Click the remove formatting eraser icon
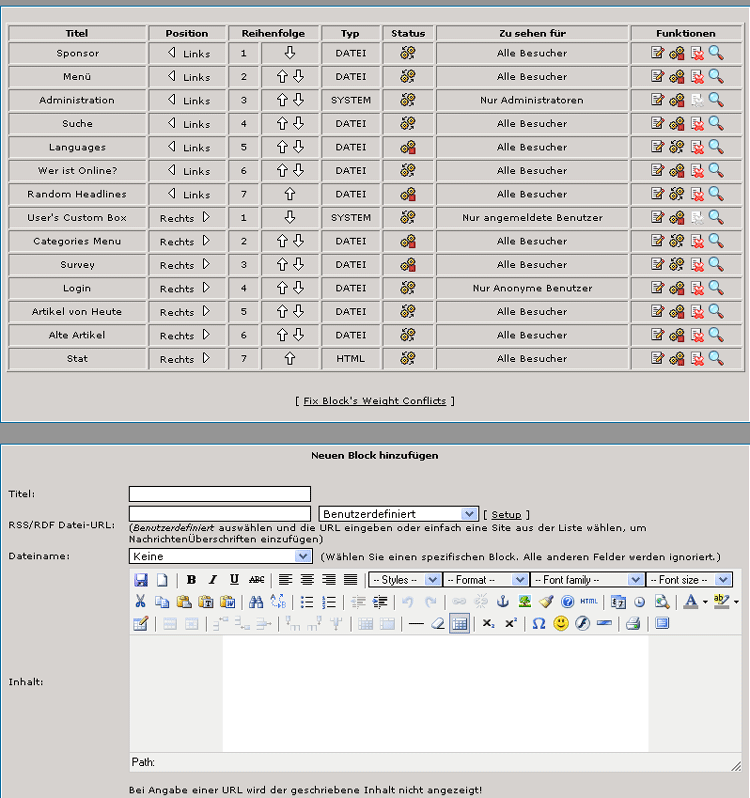The image size is (750, 798). coord(438,623)
